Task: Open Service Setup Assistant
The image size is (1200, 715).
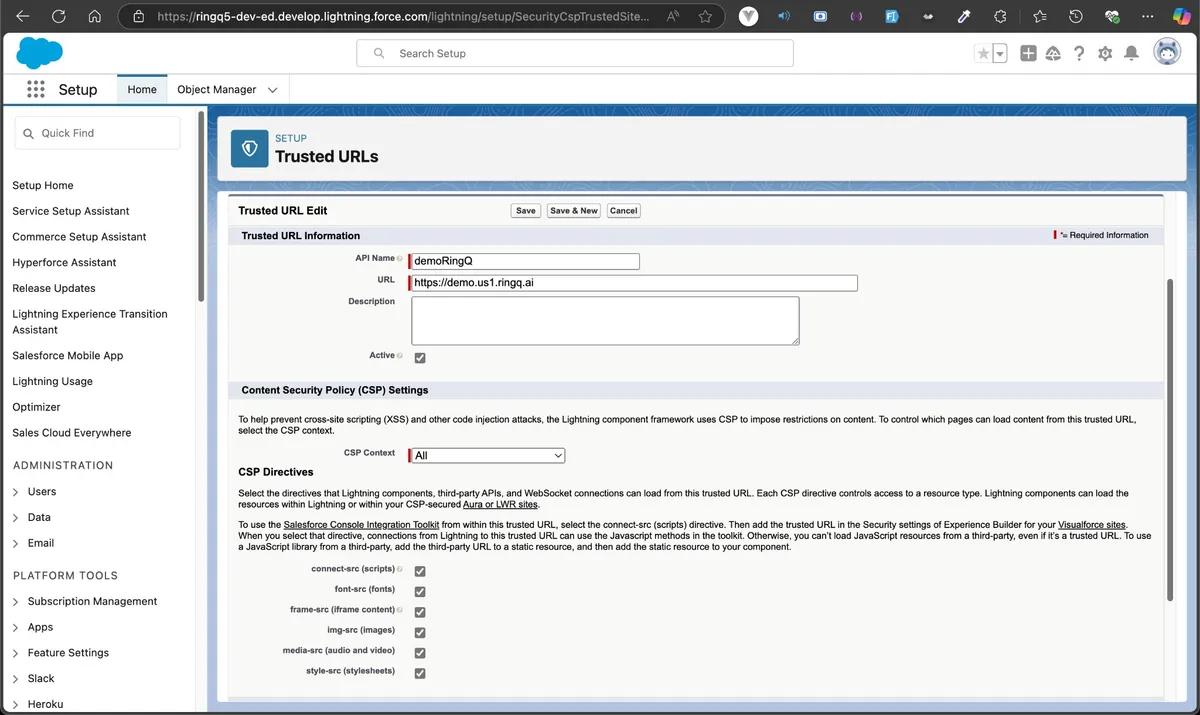Action: pyautogui.click(x=71, y=211)
